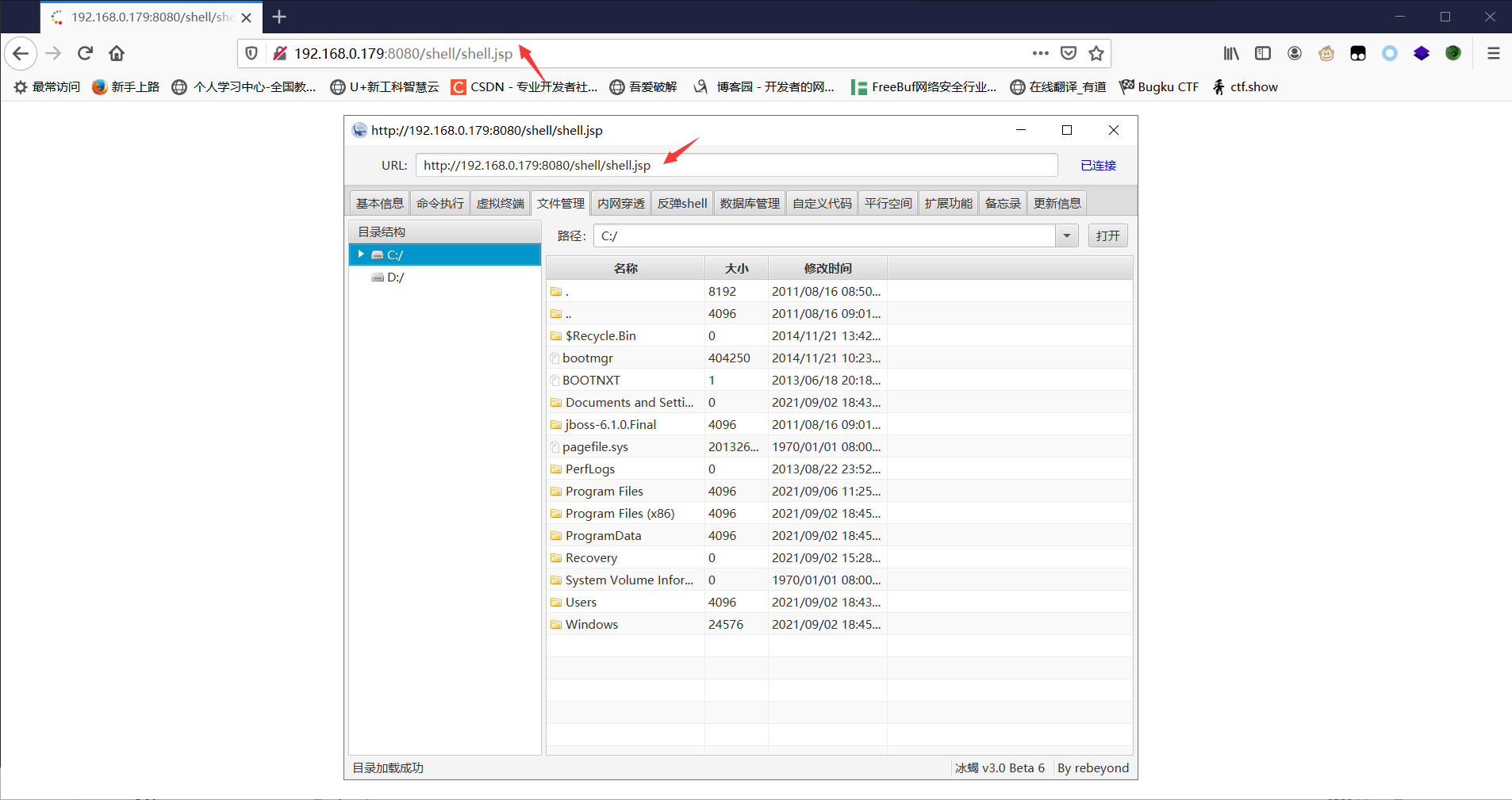The image size is (1512, 800).
Task: Open the 数据库管理 tab
Action: coord(750,204)
